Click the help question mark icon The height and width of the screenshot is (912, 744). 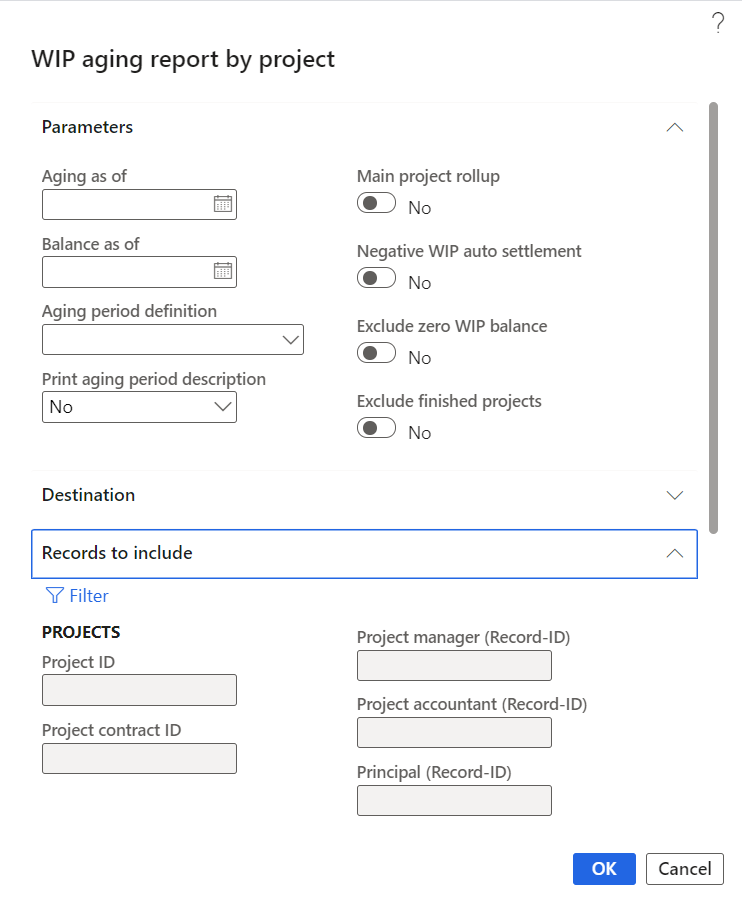717,25
